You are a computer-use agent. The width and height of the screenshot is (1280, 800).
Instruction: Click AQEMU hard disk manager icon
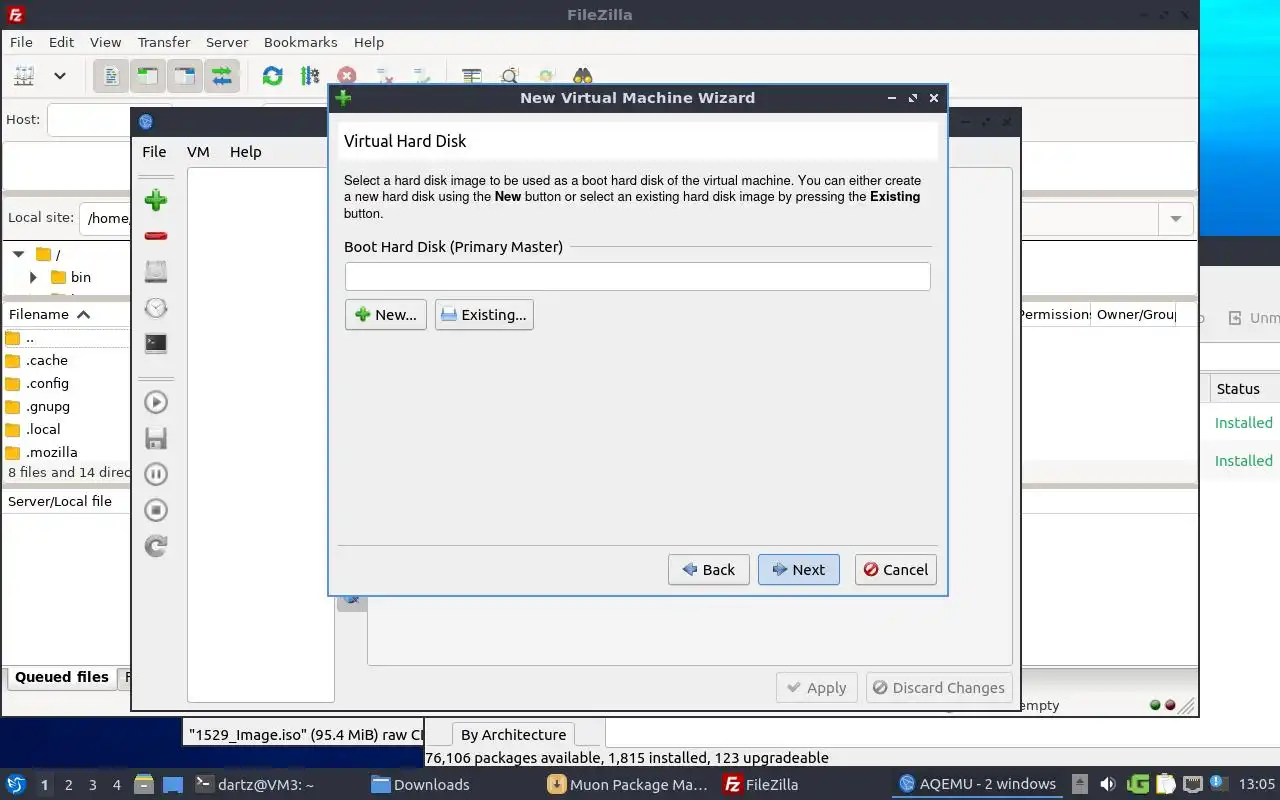coord(156,272)
